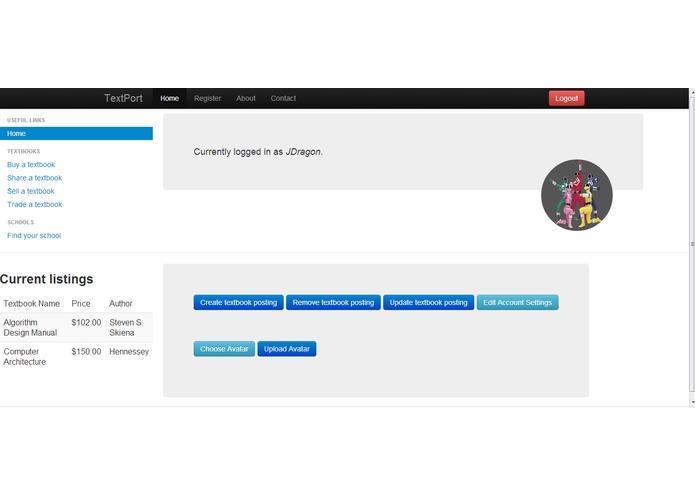Click Update textbook posting button
Screen dimensions: 695x494
coord(429,302)
